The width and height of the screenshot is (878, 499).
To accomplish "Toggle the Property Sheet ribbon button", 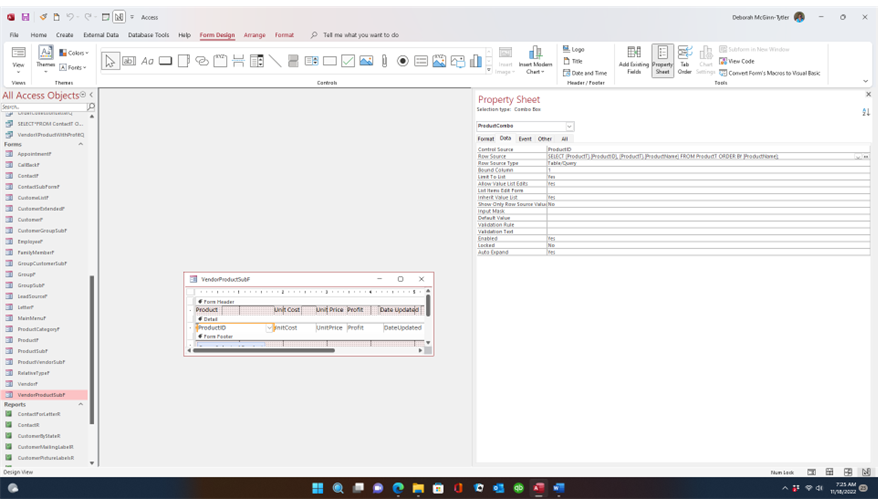I will [x=662, y=60].
